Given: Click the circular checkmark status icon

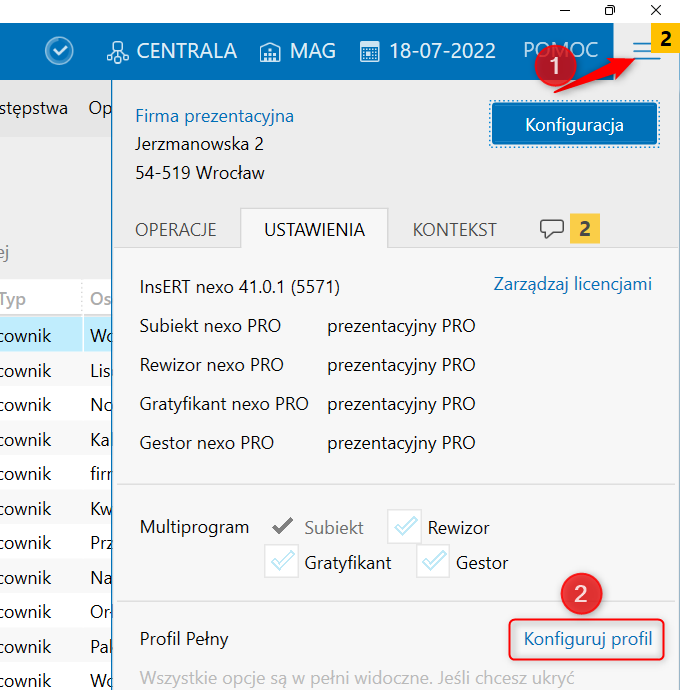Looking at the screenshot, I should point(59,51).
